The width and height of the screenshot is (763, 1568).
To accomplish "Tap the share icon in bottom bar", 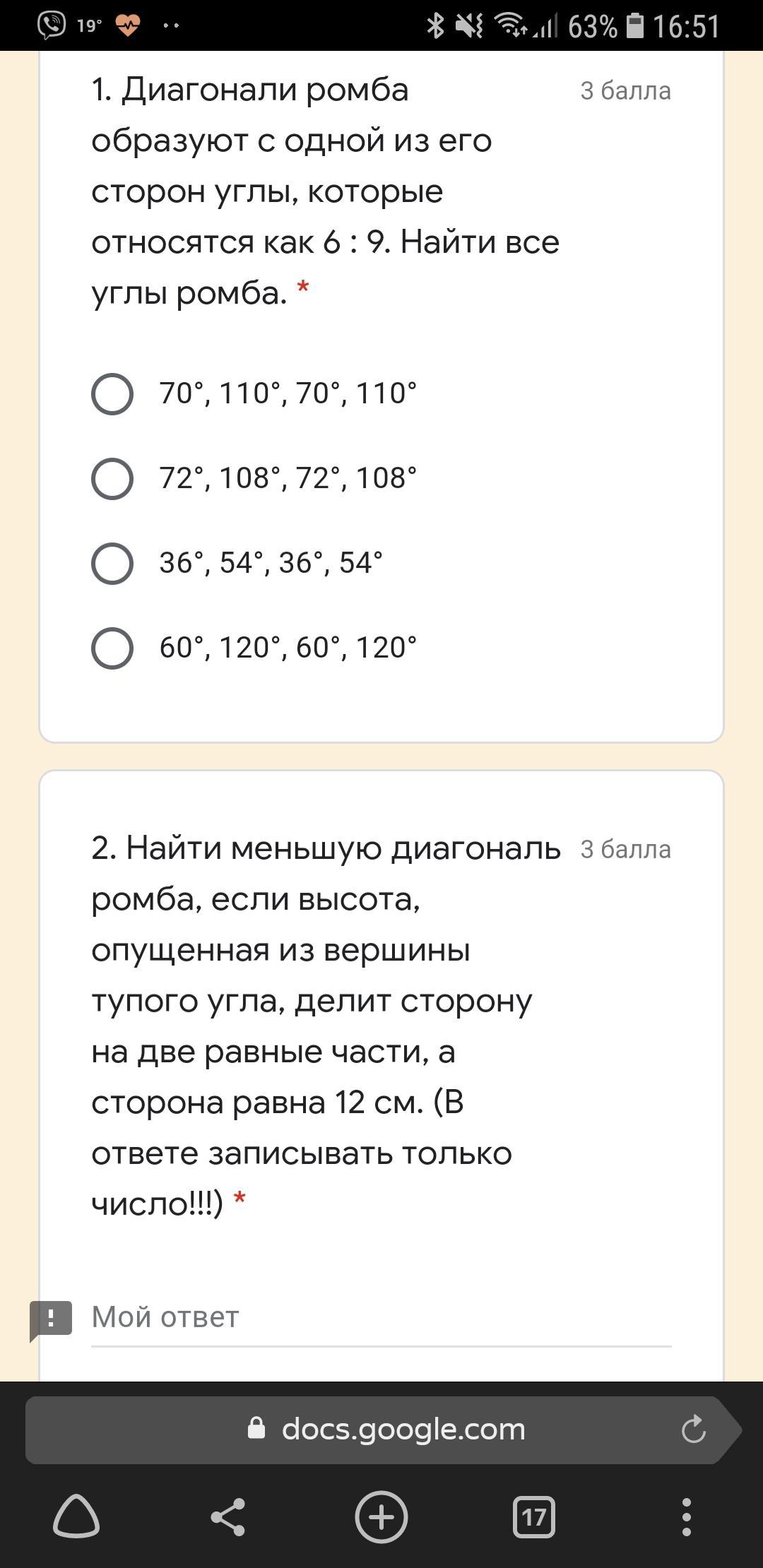I will [x=228, y=1516].
